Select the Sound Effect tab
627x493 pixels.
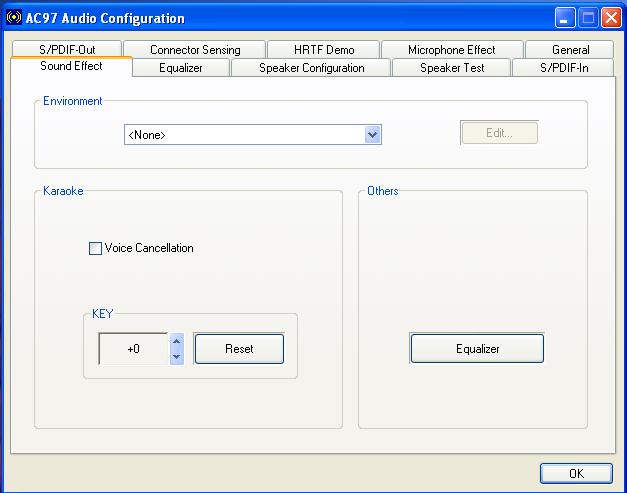point(71,67)
